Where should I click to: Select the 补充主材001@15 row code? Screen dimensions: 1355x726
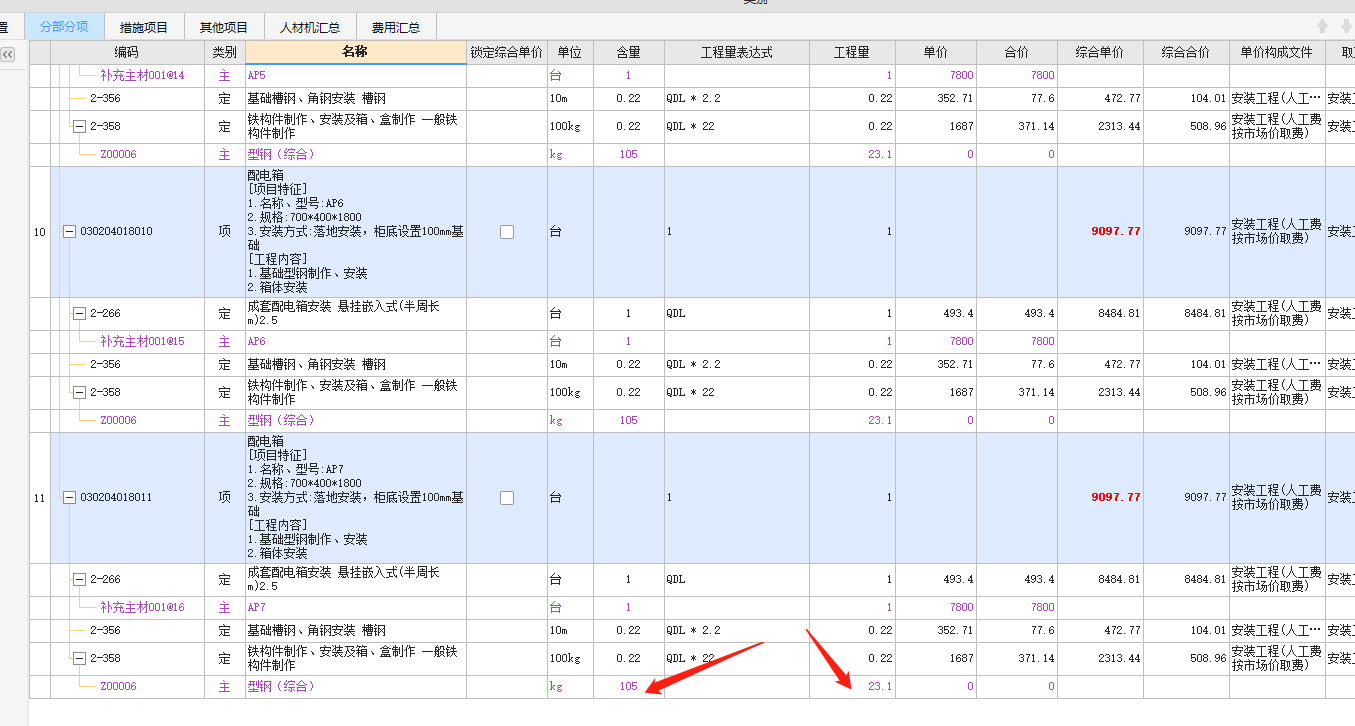(x=142, y=342)
